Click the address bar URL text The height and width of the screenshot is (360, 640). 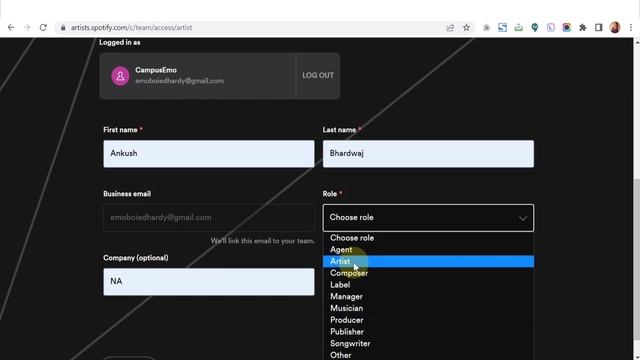coord(131,28)
